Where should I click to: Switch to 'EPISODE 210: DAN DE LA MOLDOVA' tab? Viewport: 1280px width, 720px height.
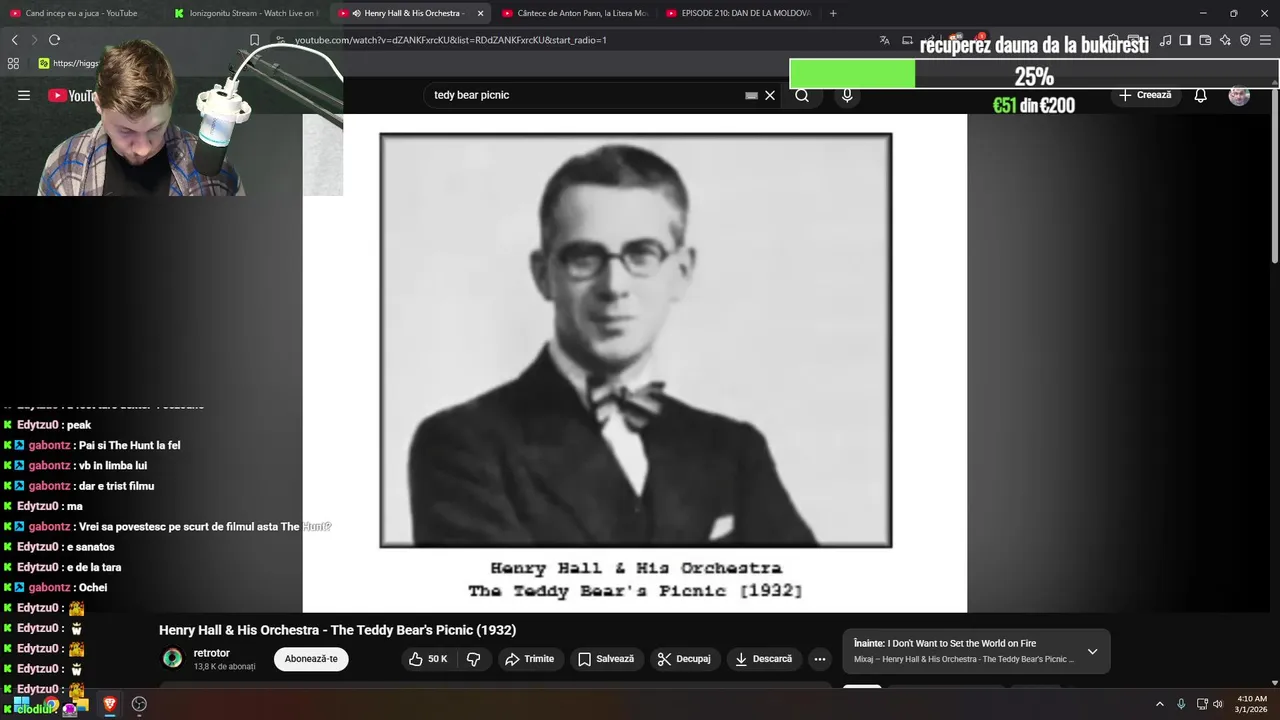click(x=738, y=13)
